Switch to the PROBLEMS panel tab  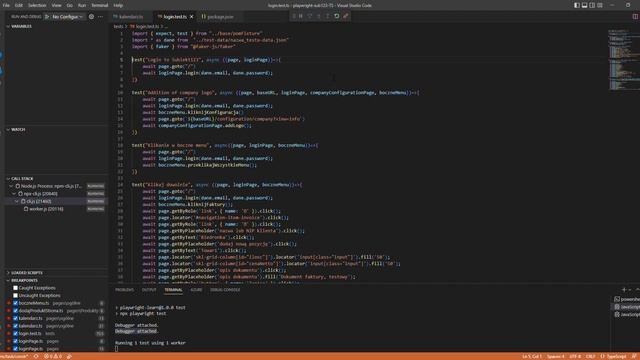click(124, 290)
